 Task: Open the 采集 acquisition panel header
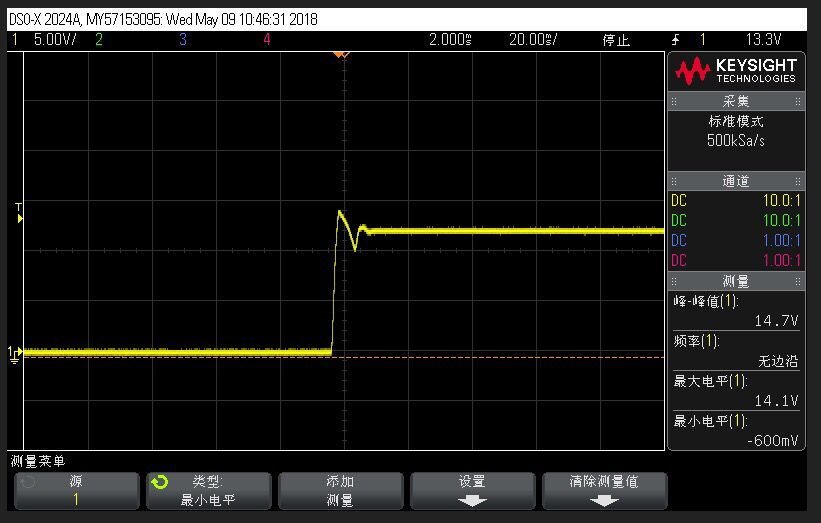click(736, 101)
